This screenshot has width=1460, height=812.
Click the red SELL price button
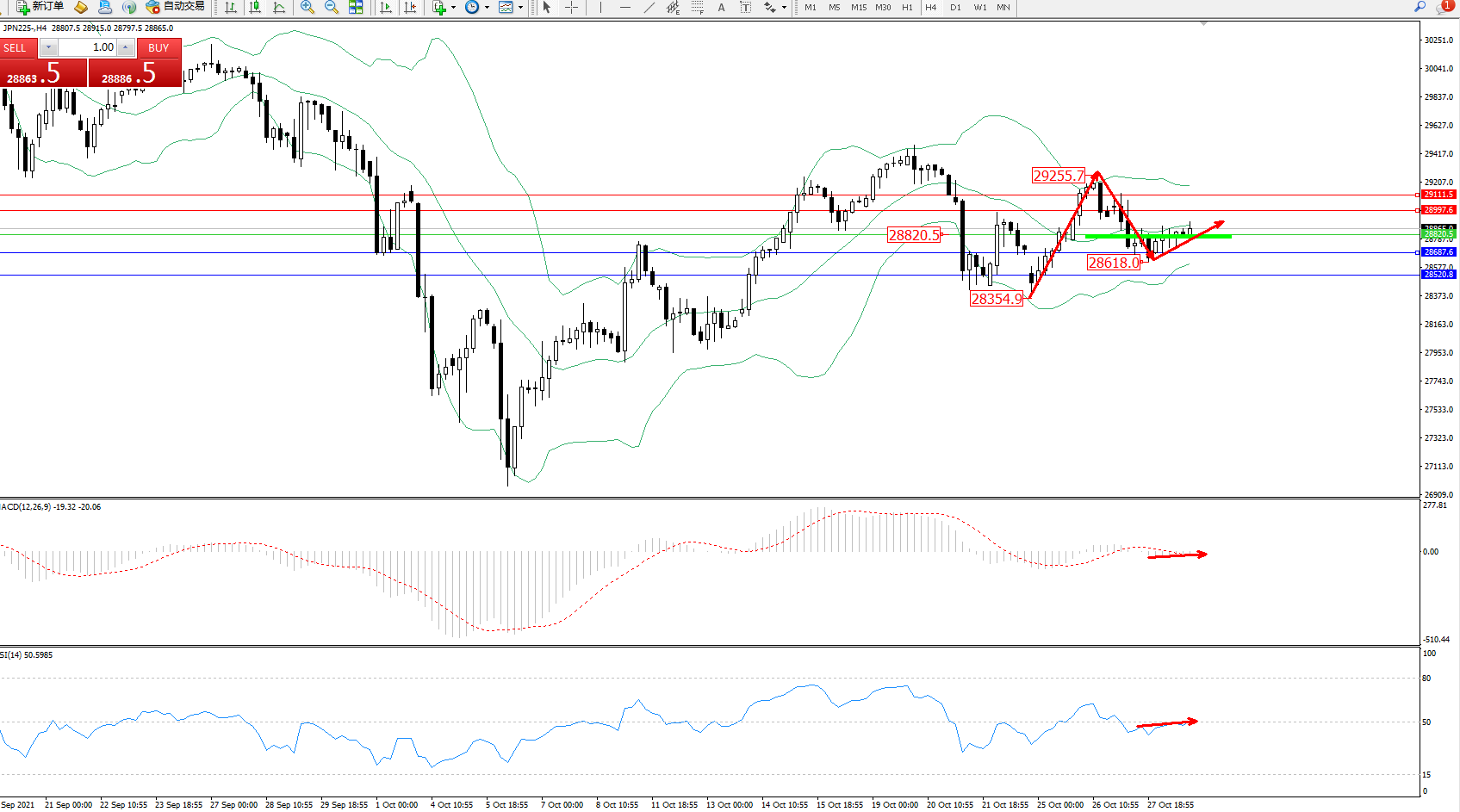pos(43,74)
